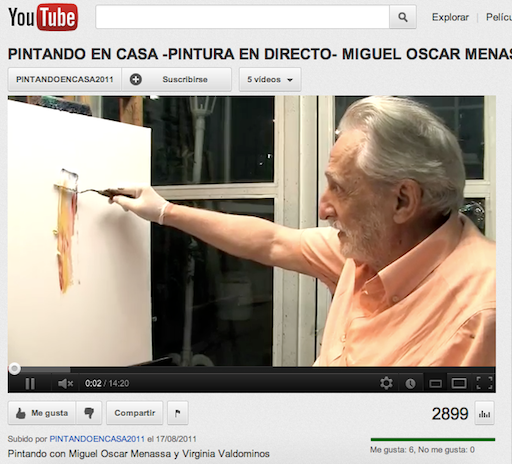Pause the video playback
This screenshot has height=464, width=512.
point(30,383)
